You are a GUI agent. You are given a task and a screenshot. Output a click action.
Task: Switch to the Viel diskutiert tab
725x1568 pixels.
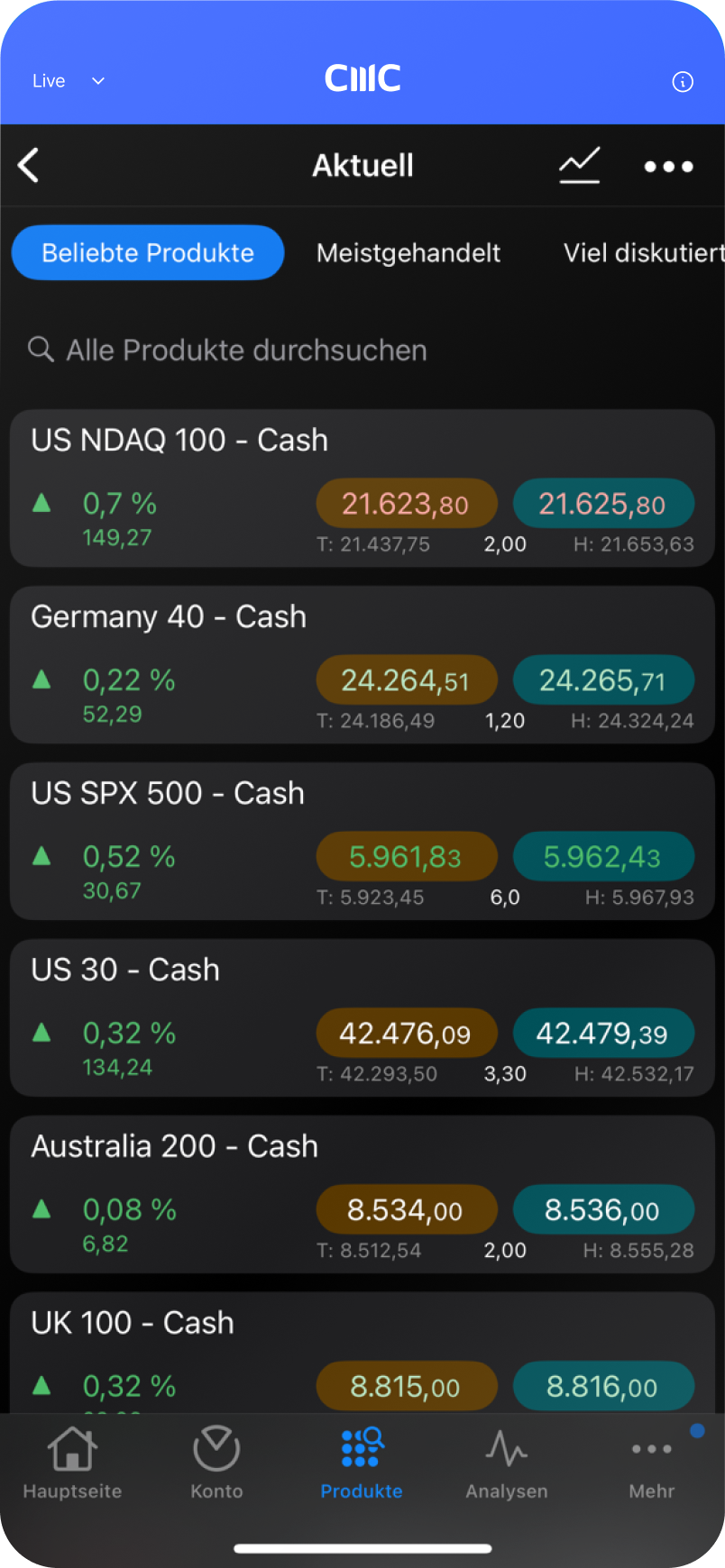[643, 253]
